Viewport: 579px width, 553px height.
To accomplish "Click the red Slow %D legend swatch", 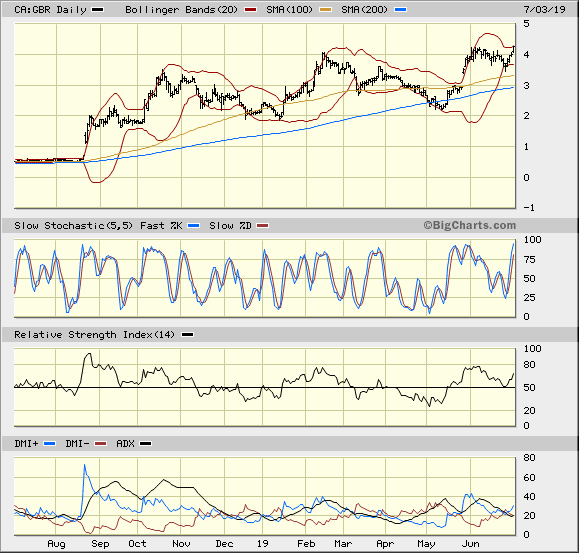I will coord(263,226).
